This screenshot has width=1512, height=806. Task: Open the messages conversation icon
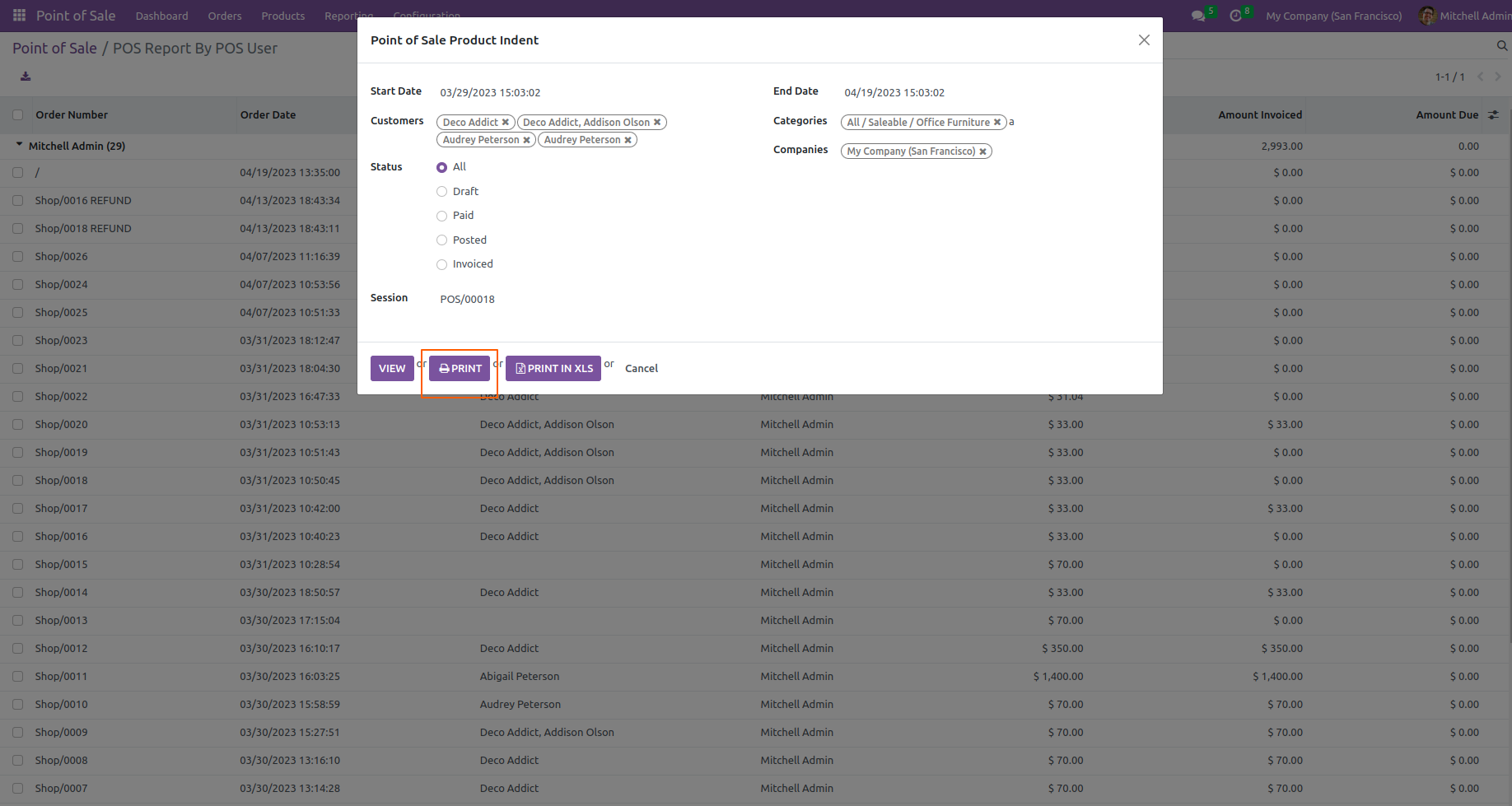point(1198,16)
